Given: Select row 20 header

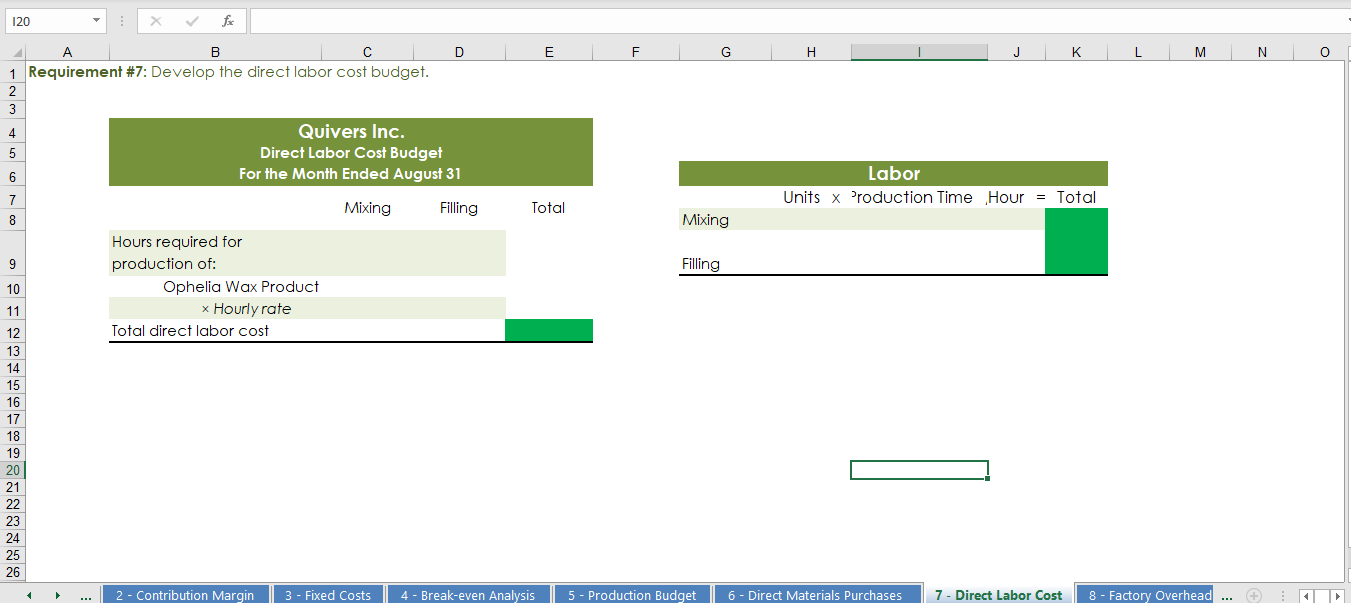Looking at the screenshot, I should 12,470.
